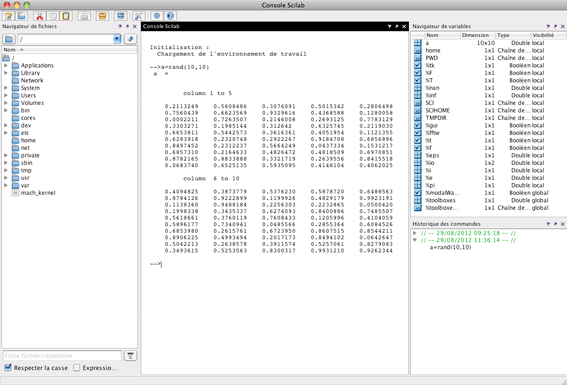Click the open file toolbar icon
567x385 pixels.
point(22,16)
